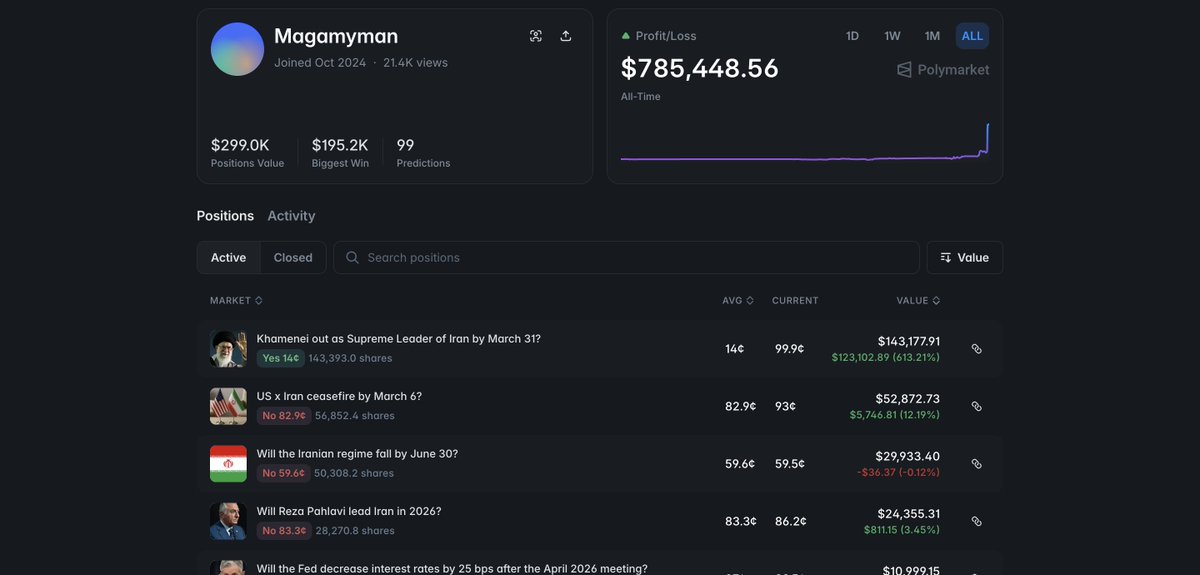The width and height of the screenshot is (1200, 575).
Task: Open Khamenei market thumbnail image
Action: point(228,349)
